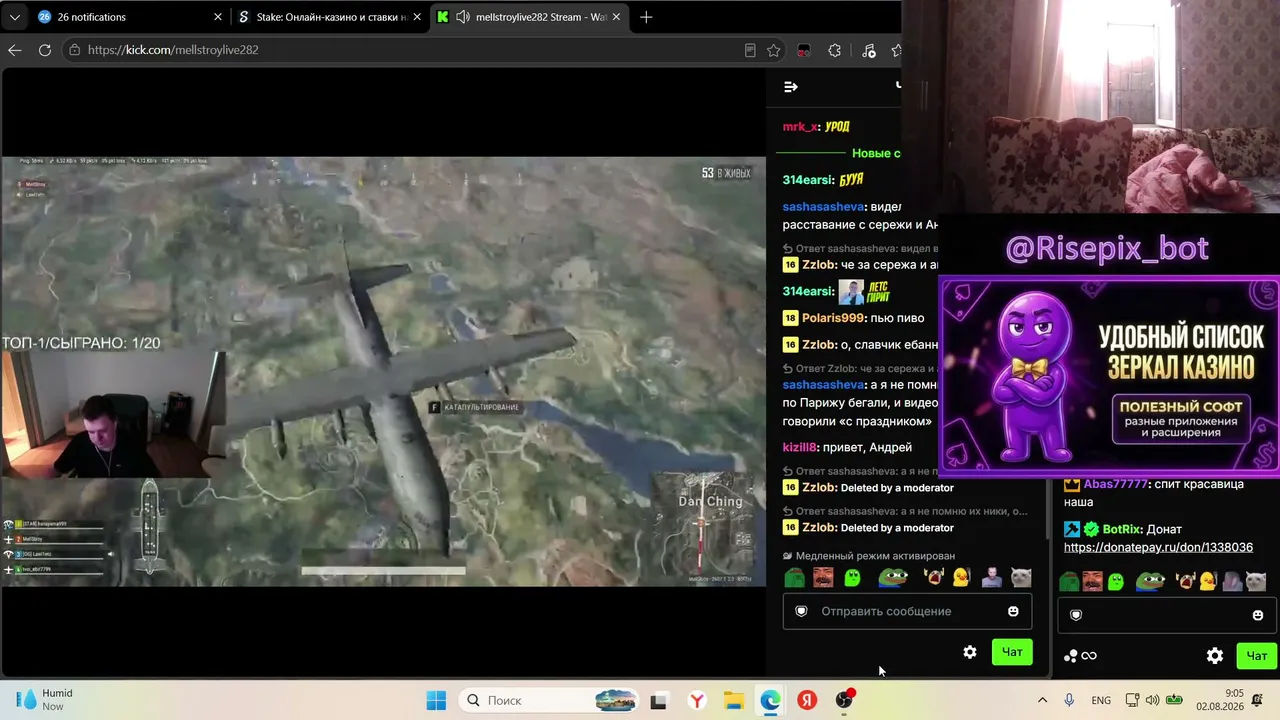Open mrk_x user profile in chat
Image resolution: width=1280 pixels, height=720 pixels.
pyautogui.click(x=800, y=127)
